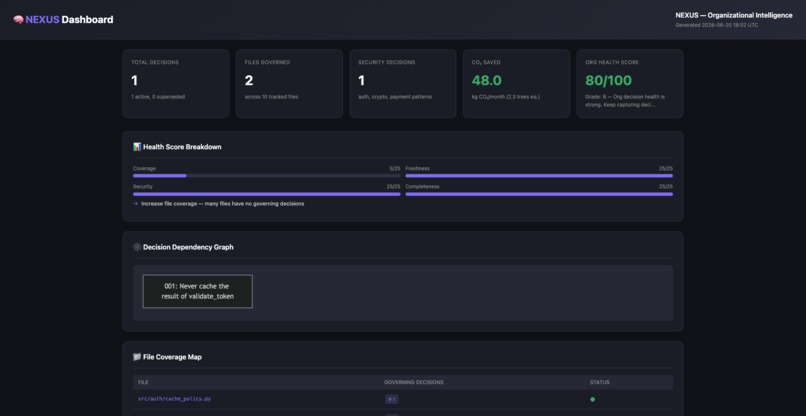Click the '1 active, 0 superseded' text

[x=158, y=97]
